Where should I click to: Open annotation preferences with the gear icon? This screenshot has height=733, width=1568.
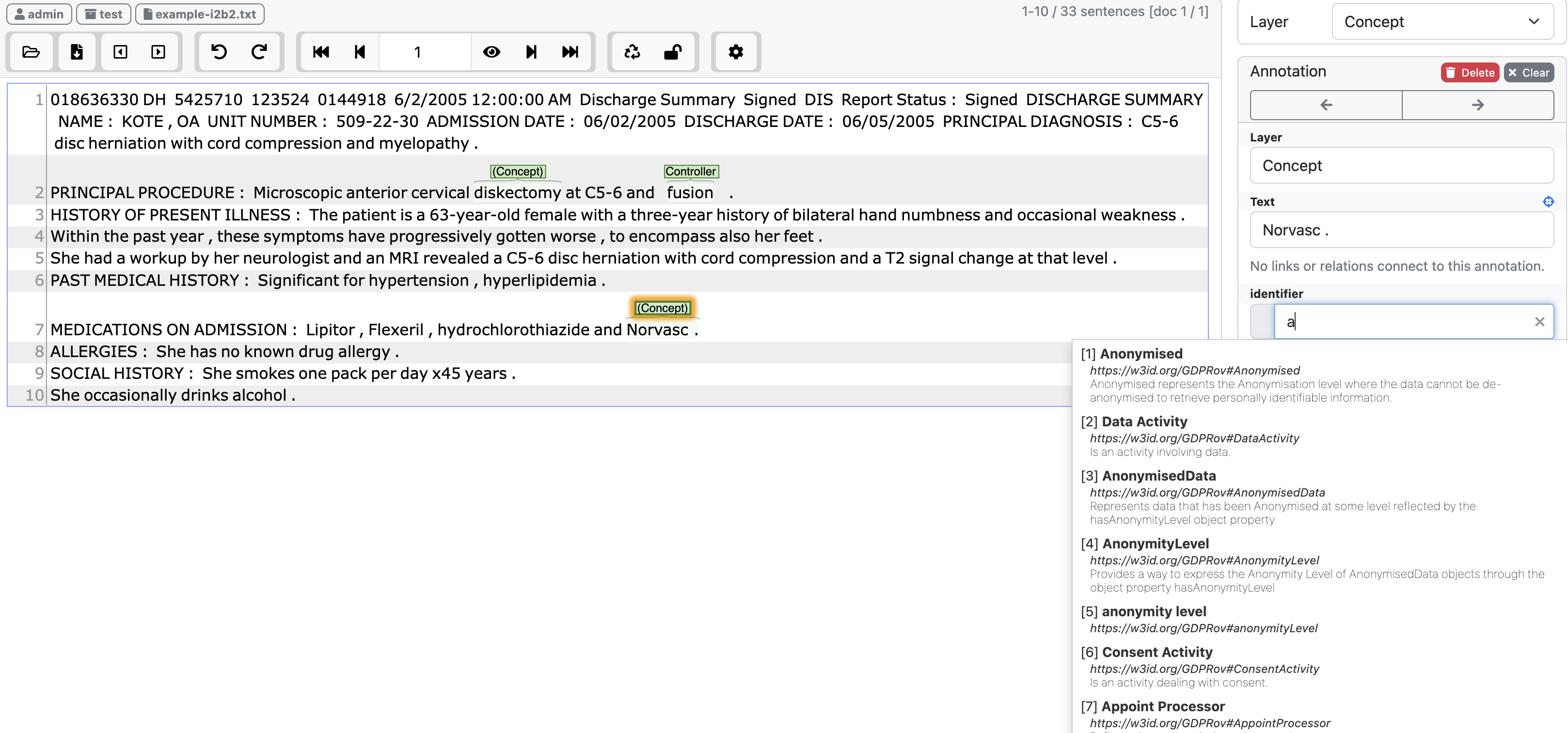click(x=735, y=52)
